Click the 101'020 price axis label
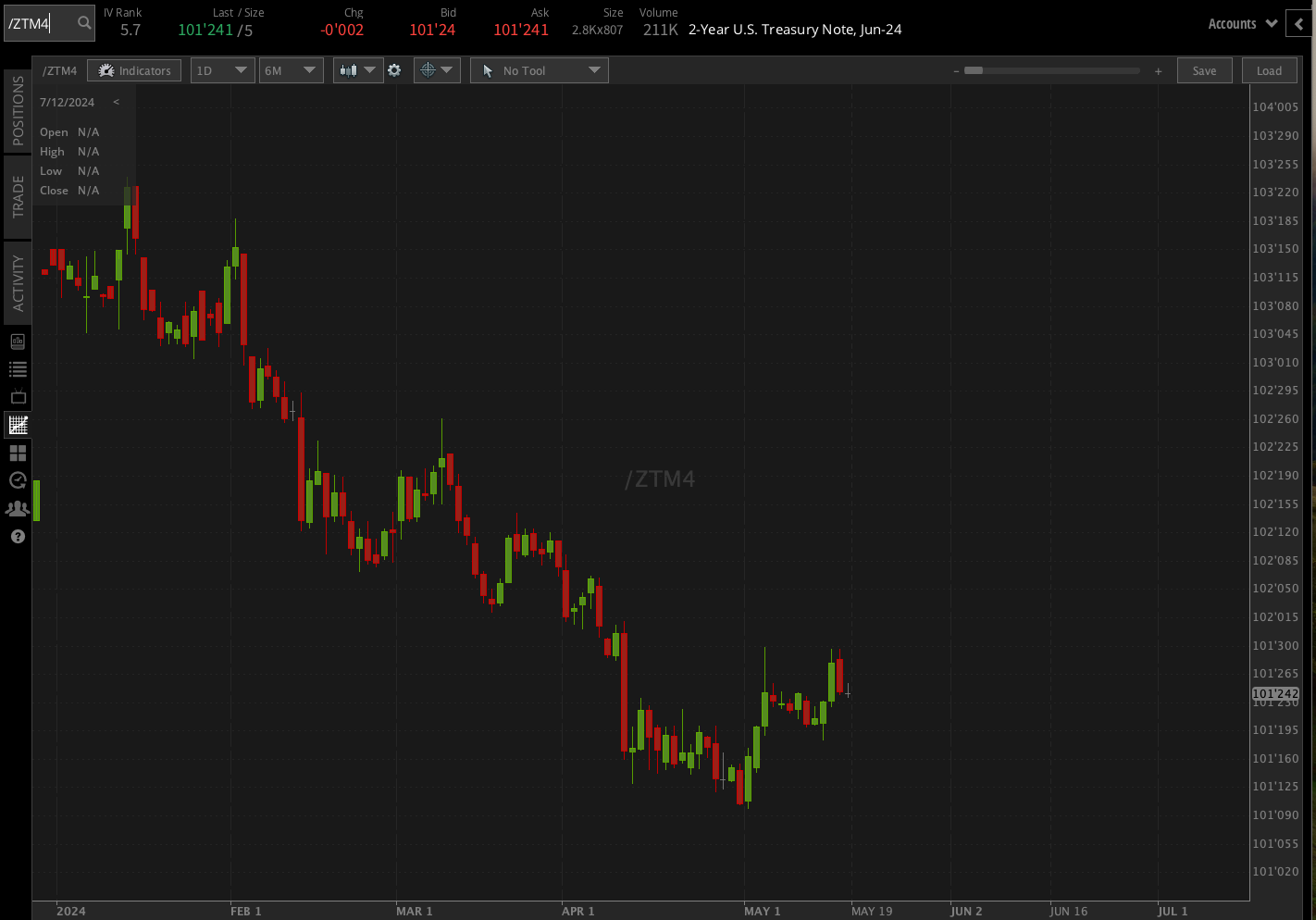This screenshot has width=1316, height=920. (1275, 871)
